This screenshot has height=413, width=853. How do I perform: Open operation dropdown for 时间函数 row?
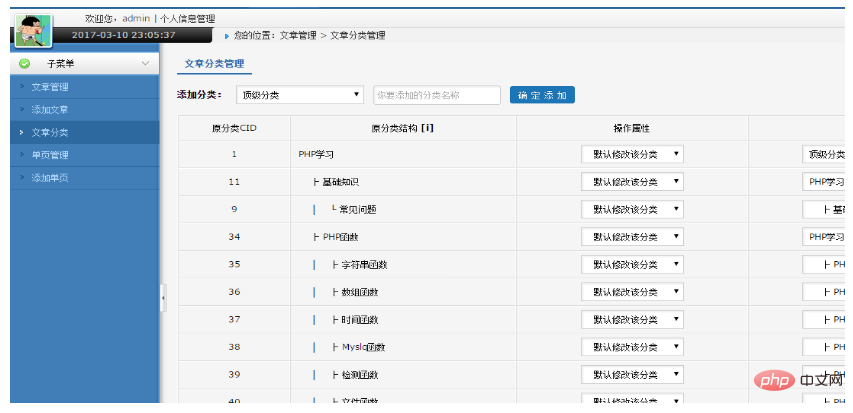(x=632, y=319)
